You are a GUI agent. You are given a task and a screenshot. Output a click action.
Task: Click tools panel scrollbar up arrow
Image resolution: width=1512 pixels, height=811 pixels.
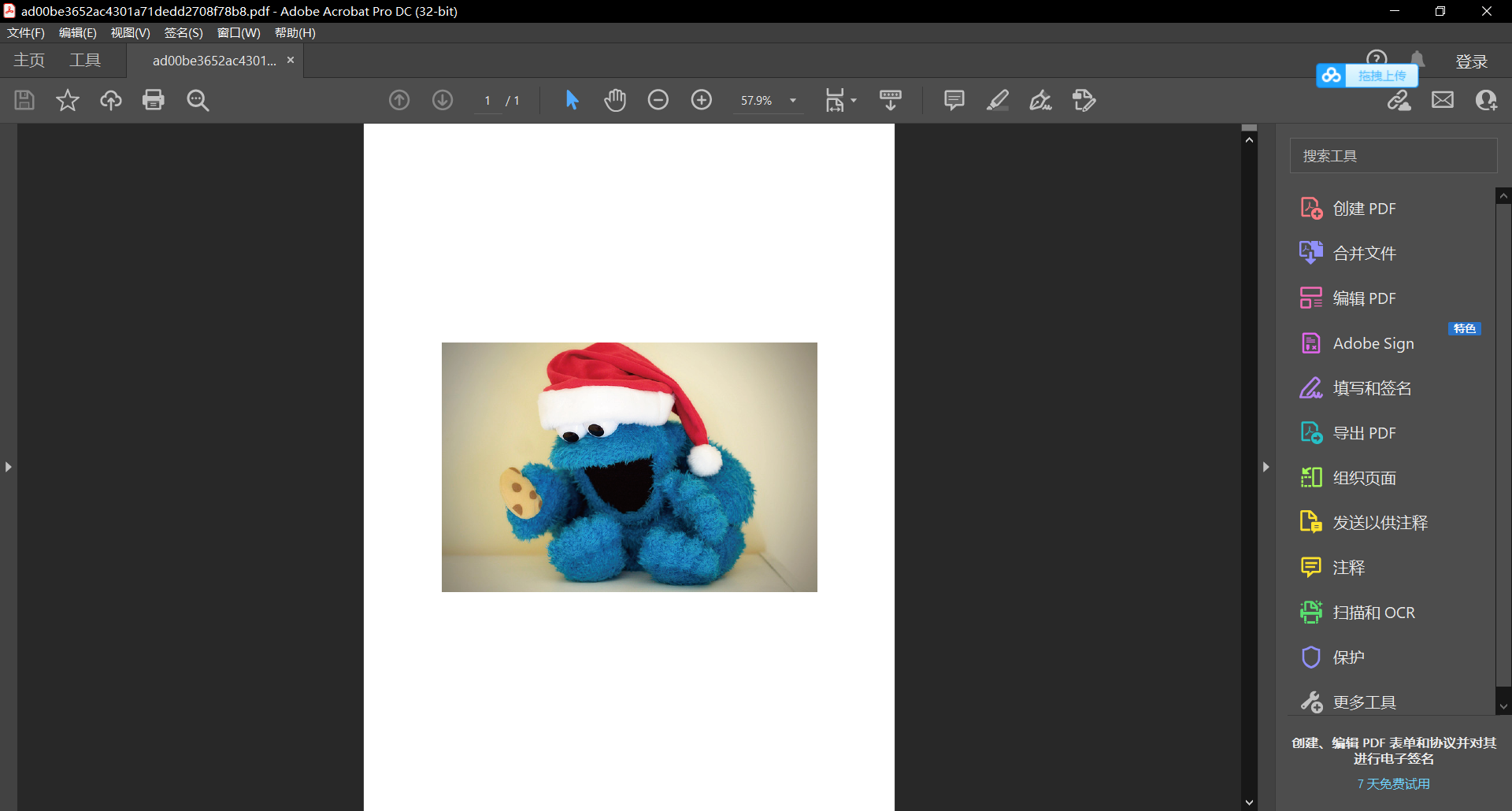[x=1503, y=195]
